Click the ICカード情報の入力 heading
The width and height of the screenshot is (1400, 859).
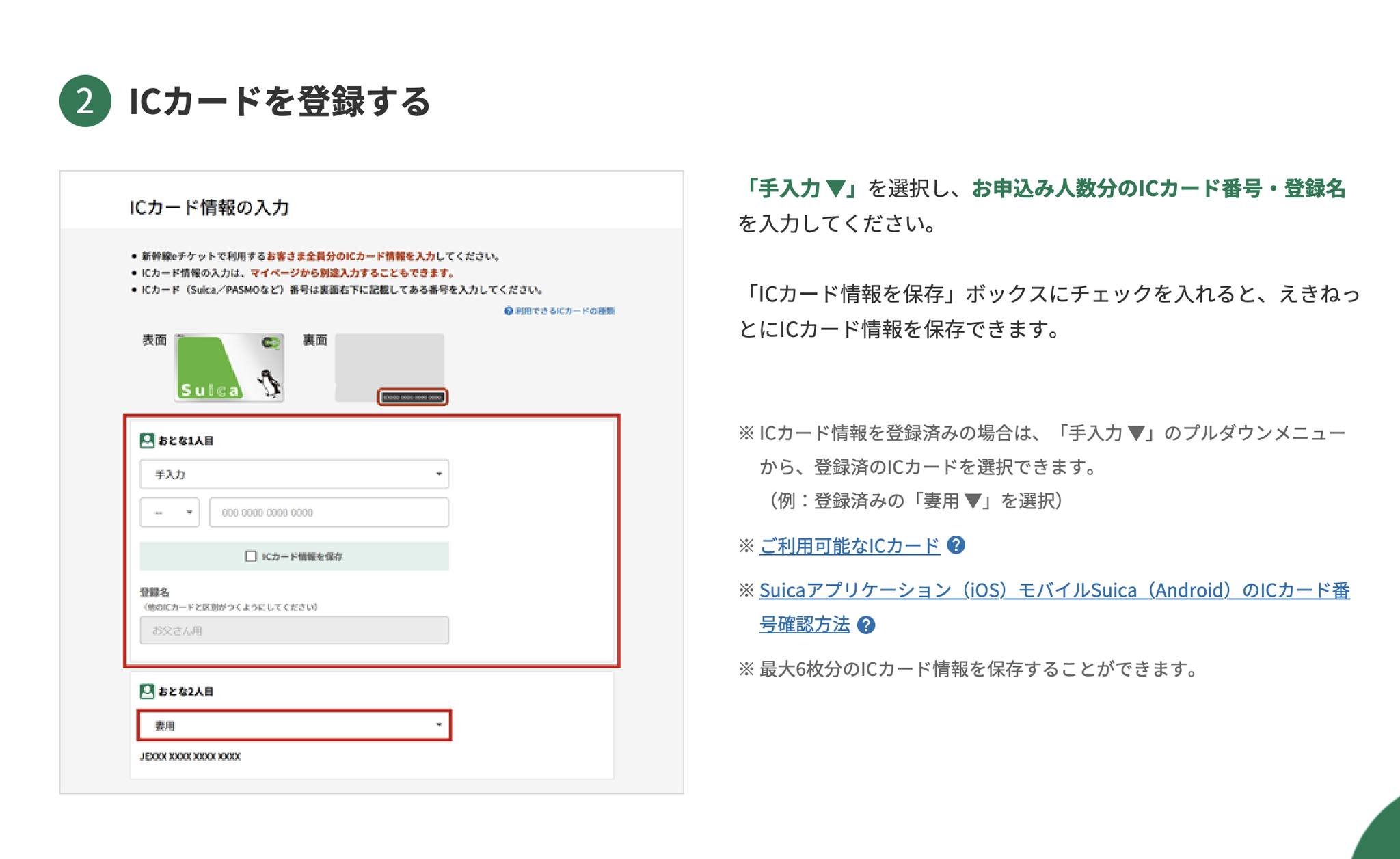(209, 207)
